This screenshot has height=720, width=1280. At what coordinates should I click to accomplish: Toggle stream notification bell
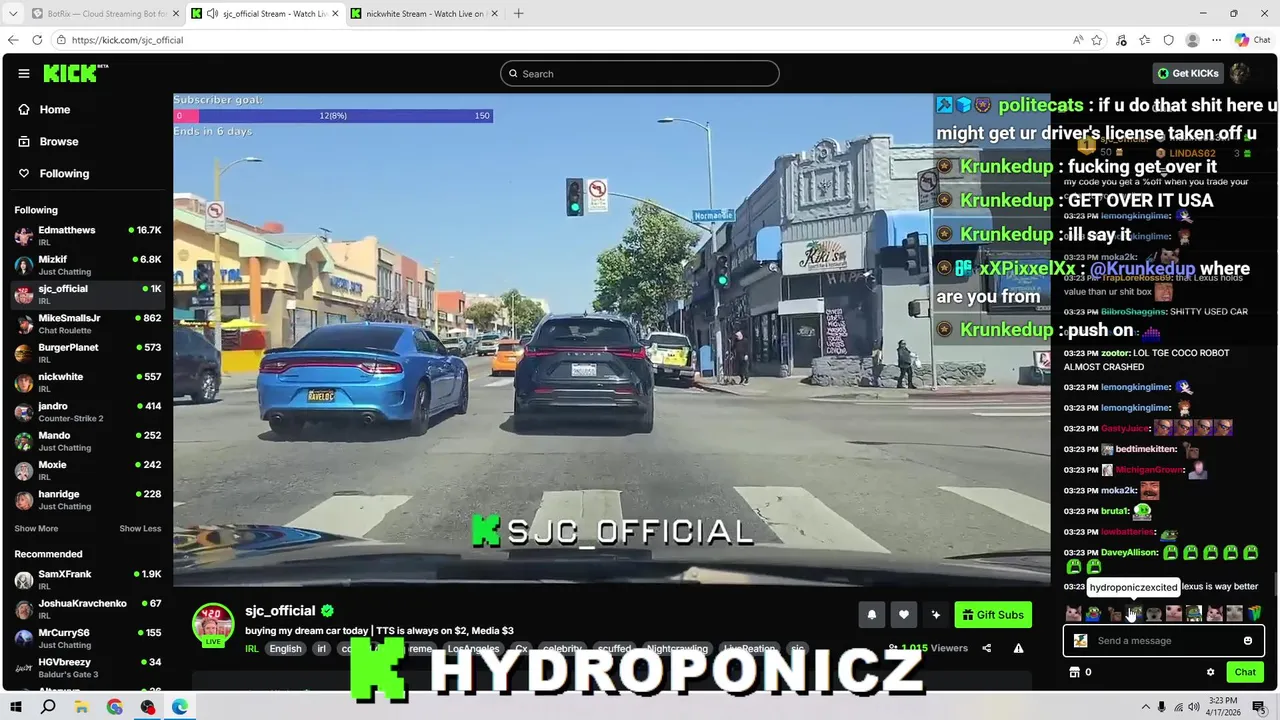point(871,615)
